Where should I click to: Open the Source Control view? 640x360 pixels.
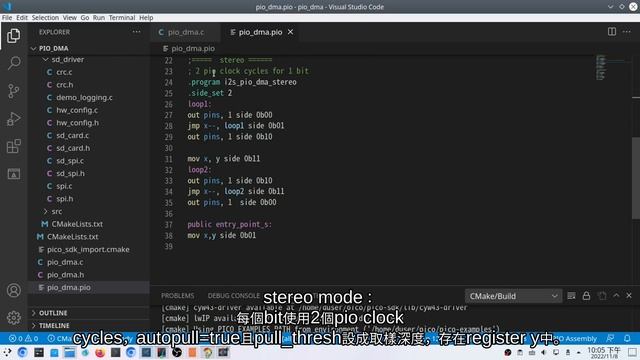(13, 91)
